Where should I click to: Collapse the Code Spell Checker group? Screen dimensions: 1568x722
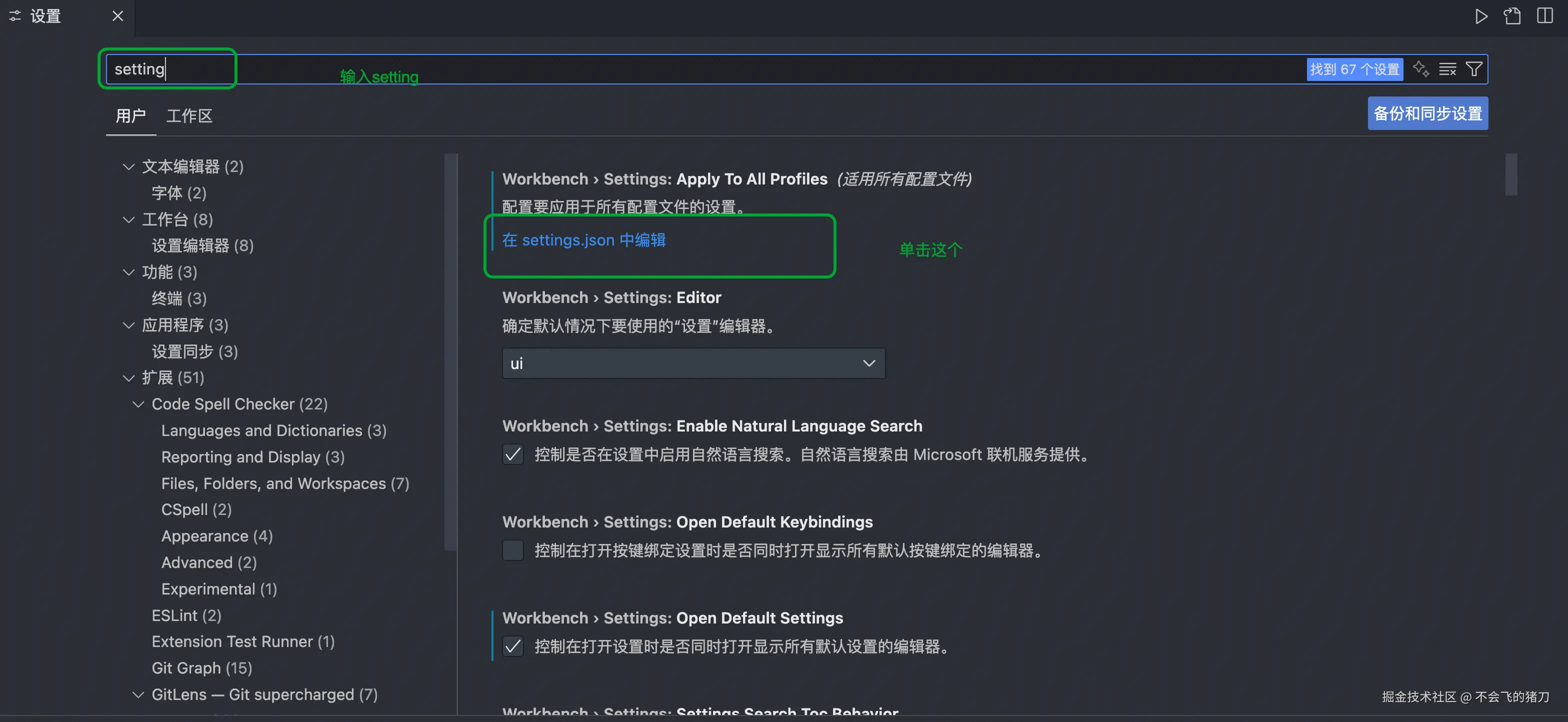[x=138, y=404]
